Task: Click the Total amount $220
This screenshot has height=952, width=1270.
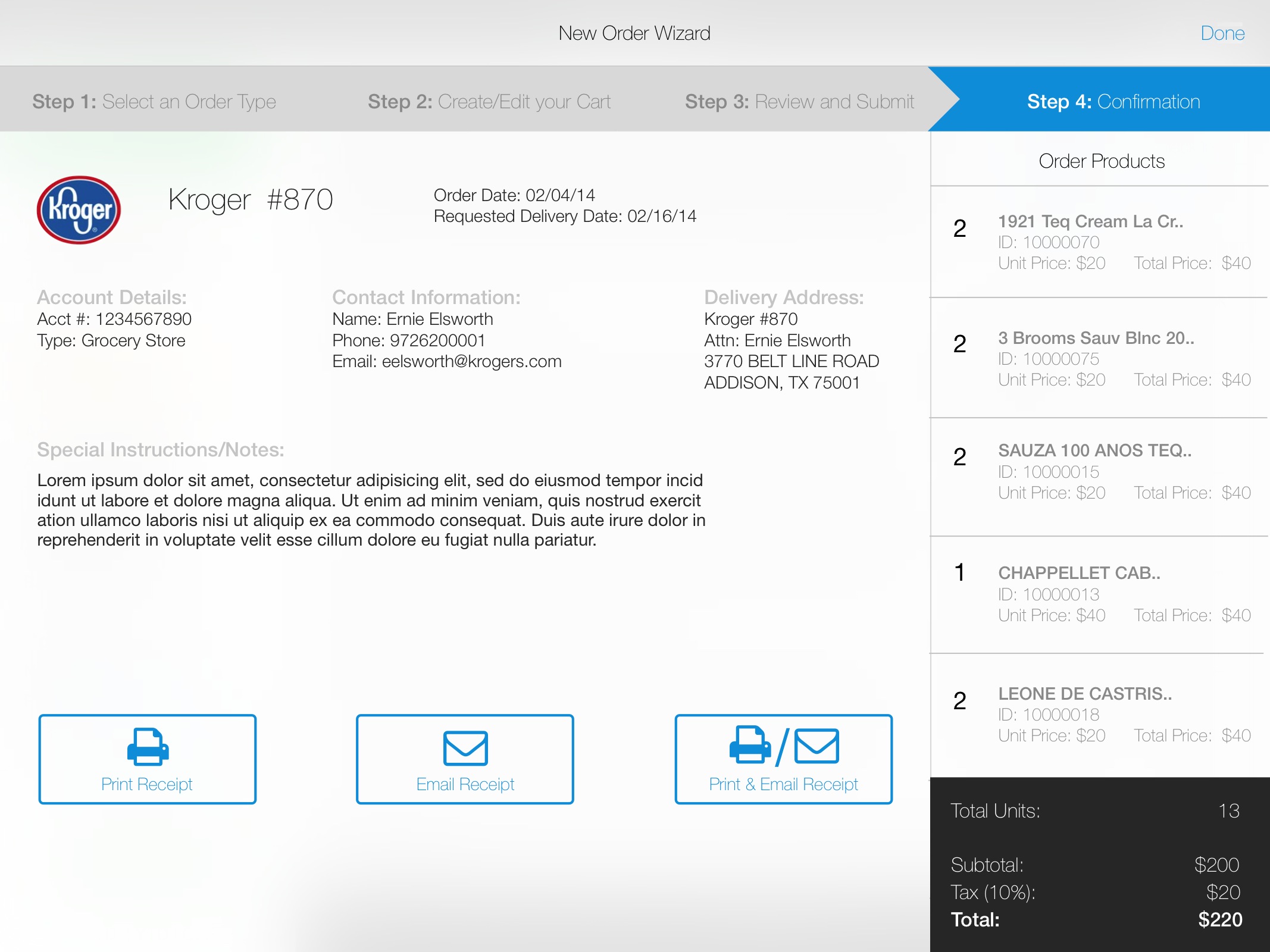Action: (1220, 920)
